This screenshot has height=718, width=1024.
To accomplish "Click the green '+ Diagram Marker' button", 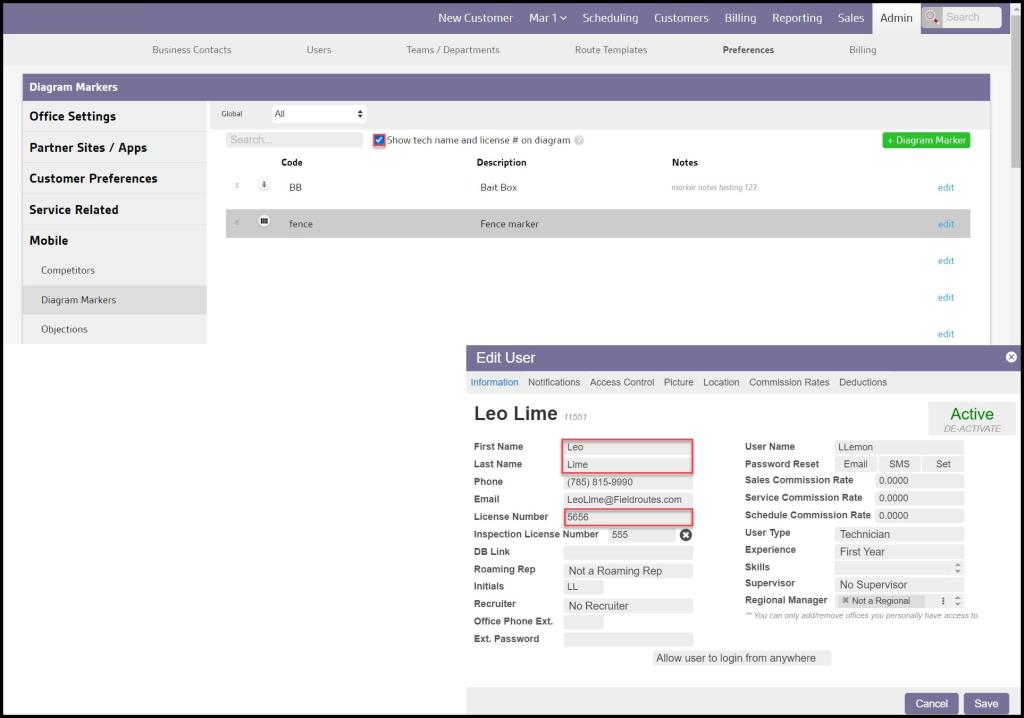I will 926,141.
